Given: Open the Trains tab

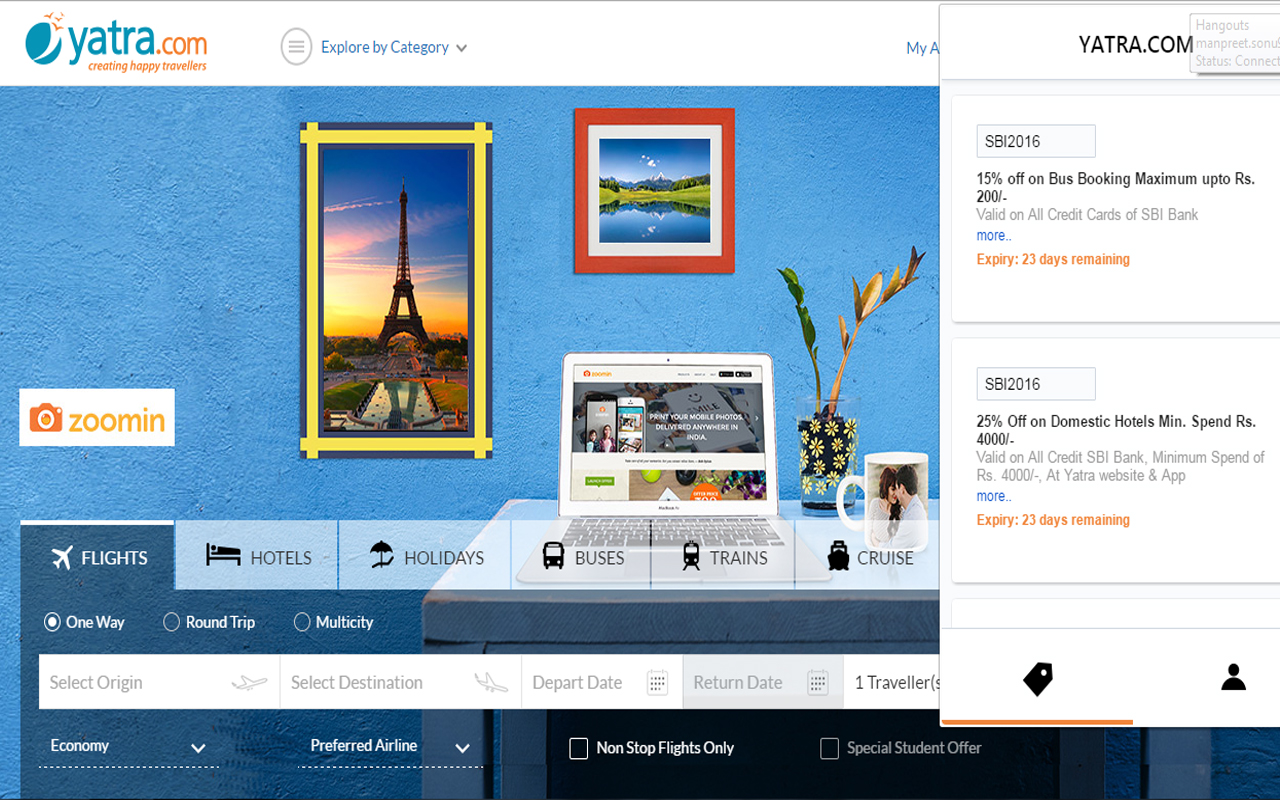Looking at the screenshot, I should click(723, 557).
